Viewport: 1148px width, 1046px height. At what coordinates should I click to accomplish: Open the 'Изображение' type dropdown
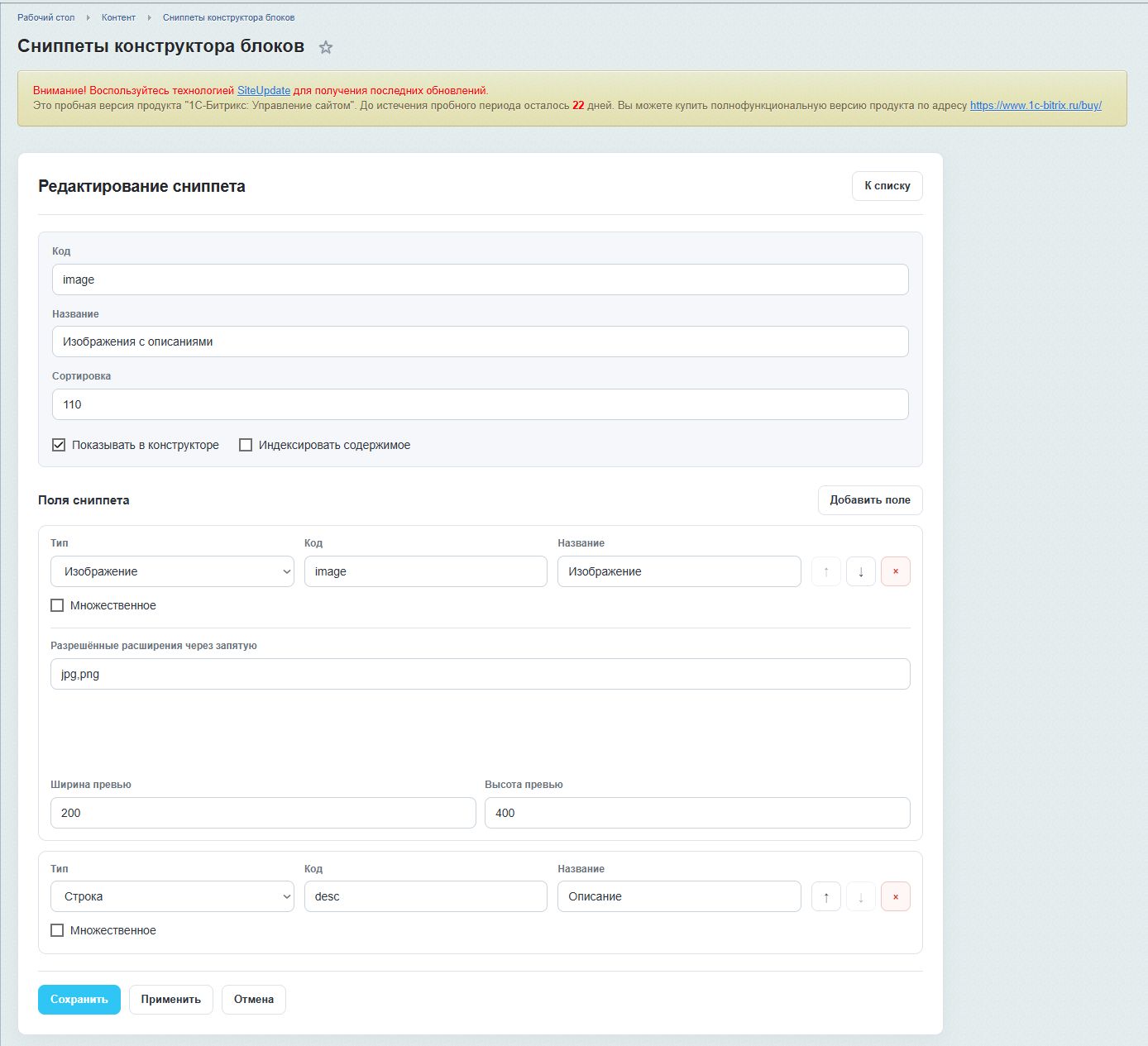click(172, 571)
